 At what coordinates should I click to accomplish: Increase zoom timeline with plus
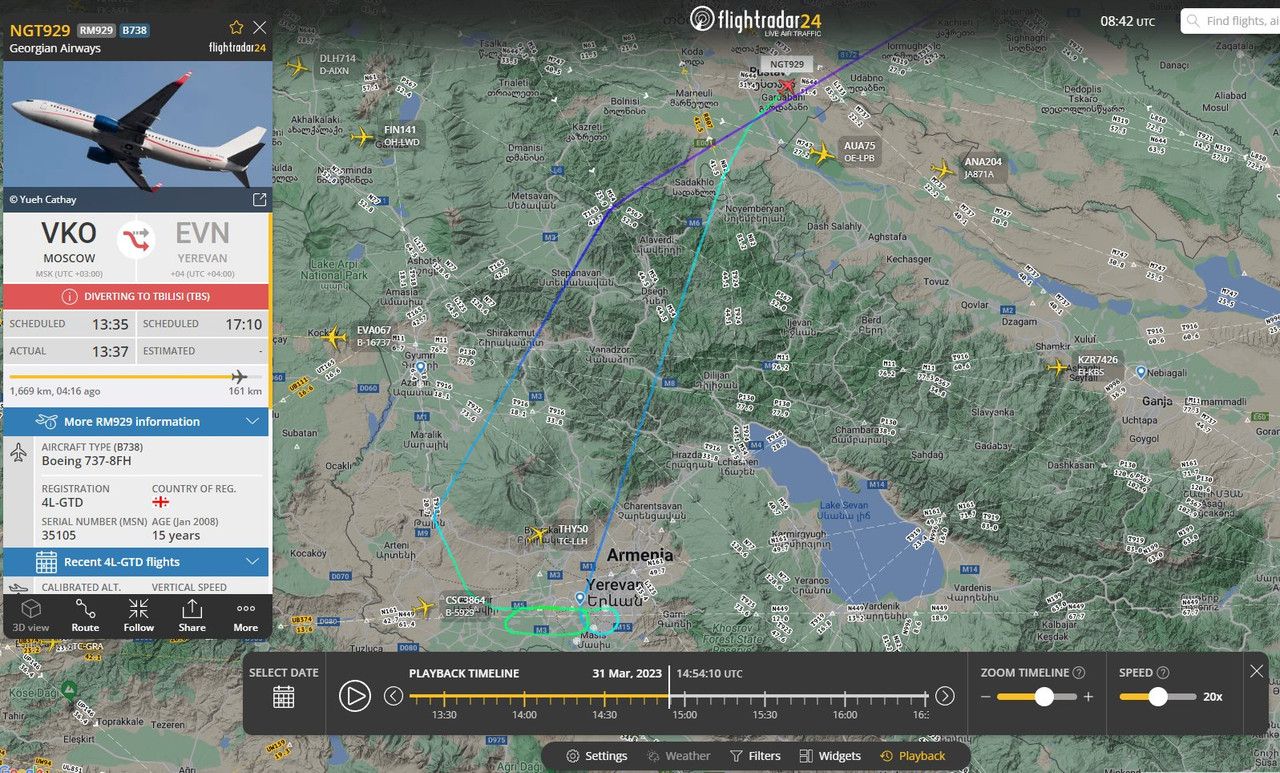point(1088,697)
